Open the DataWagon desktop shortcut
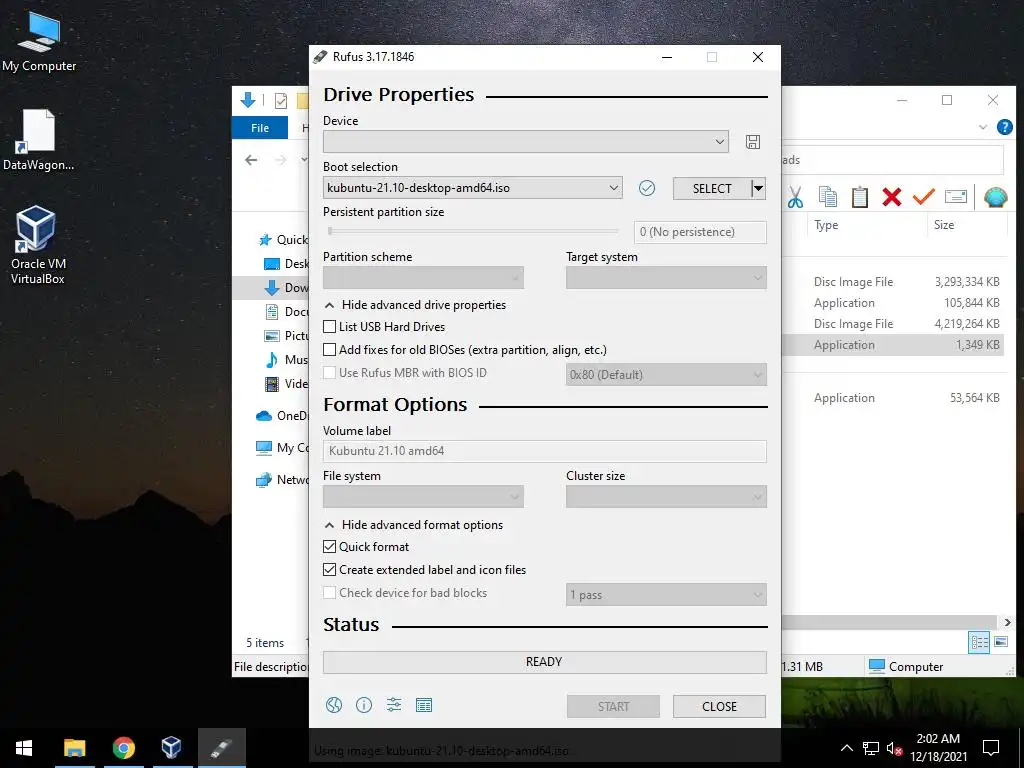The height and width of the screenshot is (768, 1024). click(39, 140)
